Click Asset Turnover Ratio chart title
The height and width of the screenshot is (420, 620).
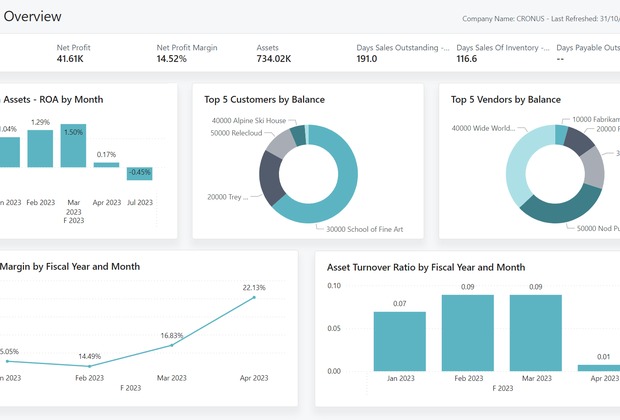426,267
